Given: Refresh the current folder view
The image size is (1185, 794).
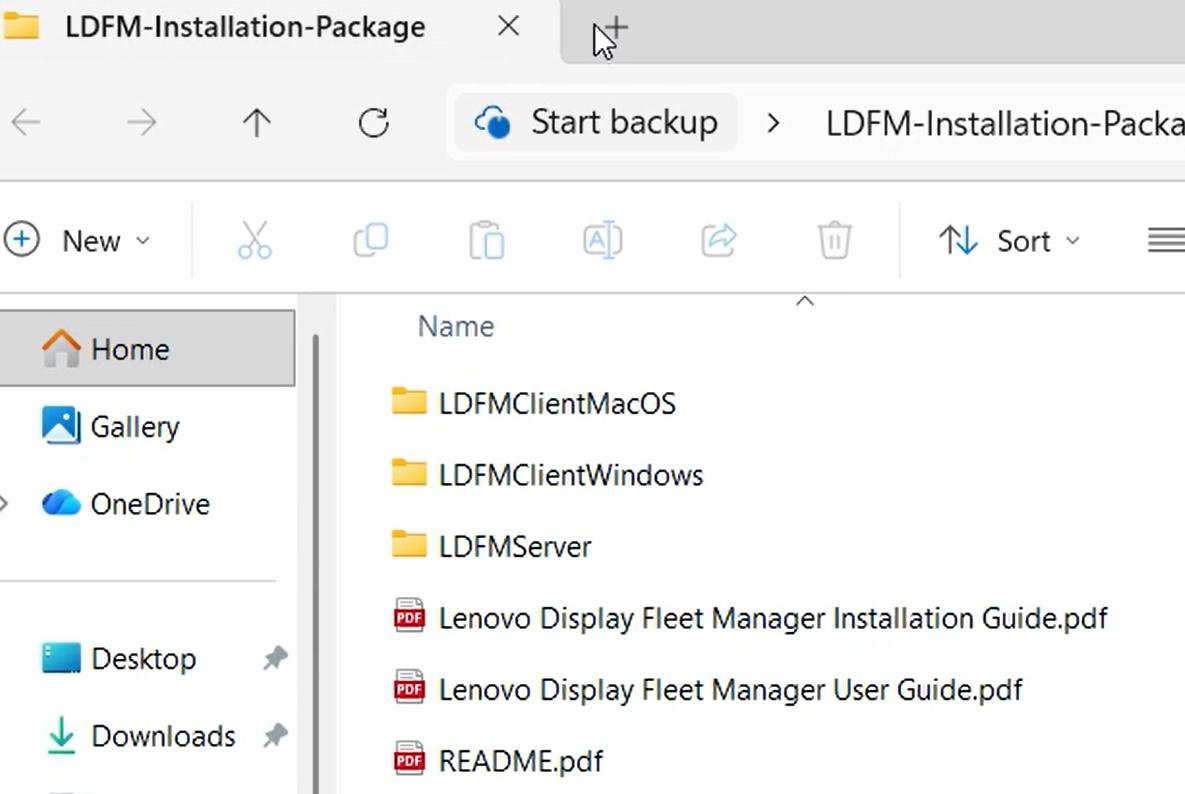Looking at the screenshot, I should [x=373, y=122].
